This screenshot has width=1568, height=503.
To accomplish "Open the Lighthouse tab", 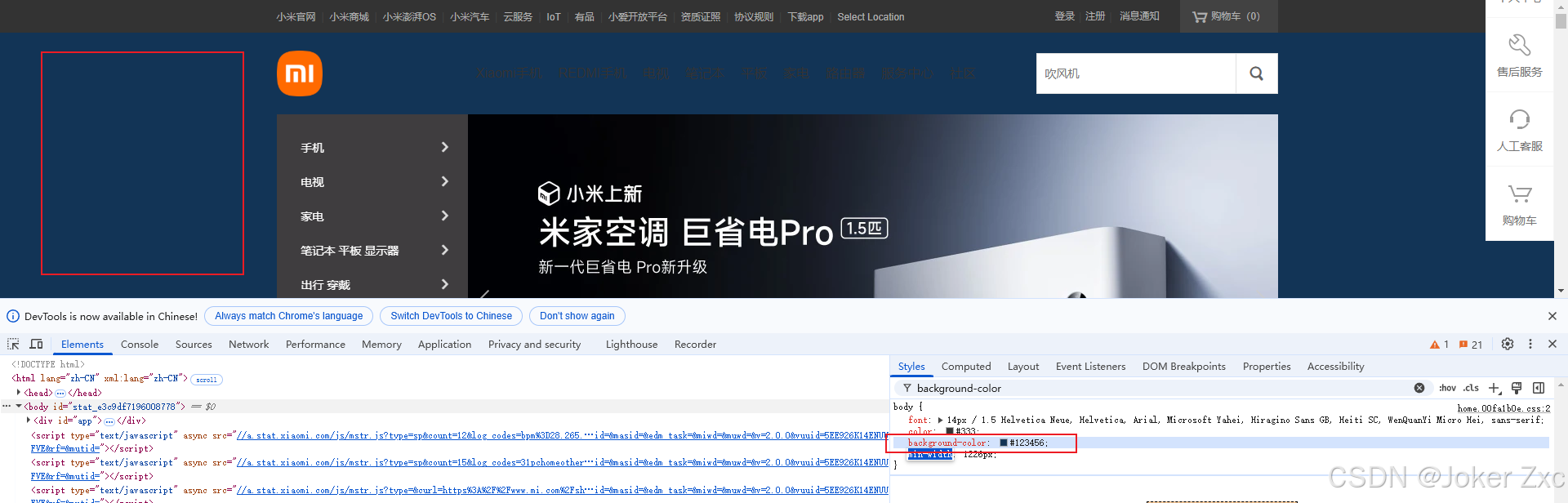I will point(631,345).
